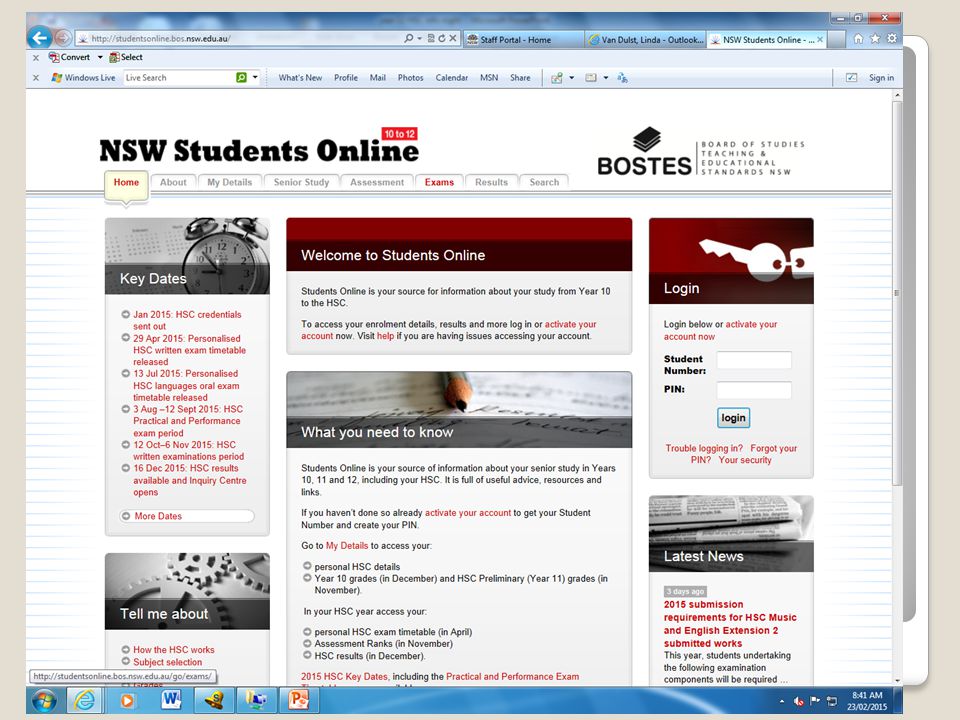Open the Subject selection link
This screenshot has height=720, width=960.
tap(168, 662)
